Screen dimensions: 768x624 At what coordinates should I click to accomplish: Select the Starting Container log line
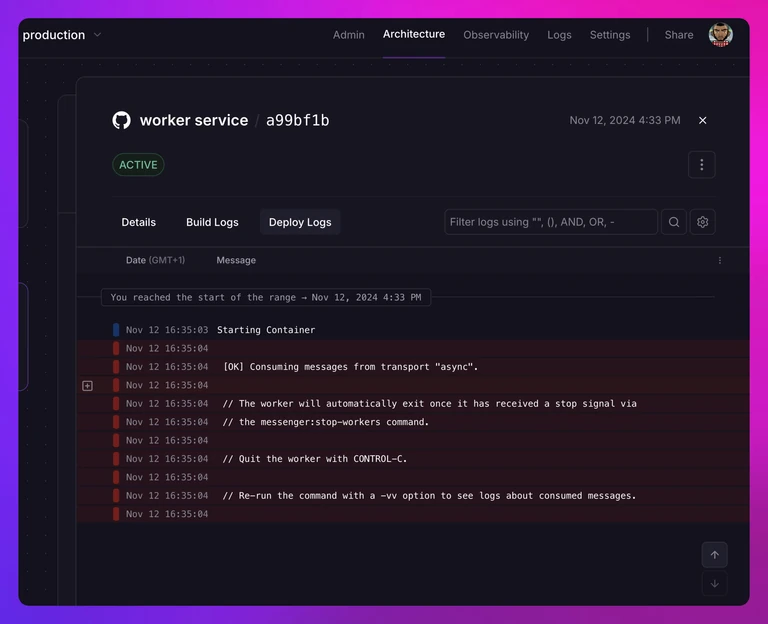pos(413,330)
